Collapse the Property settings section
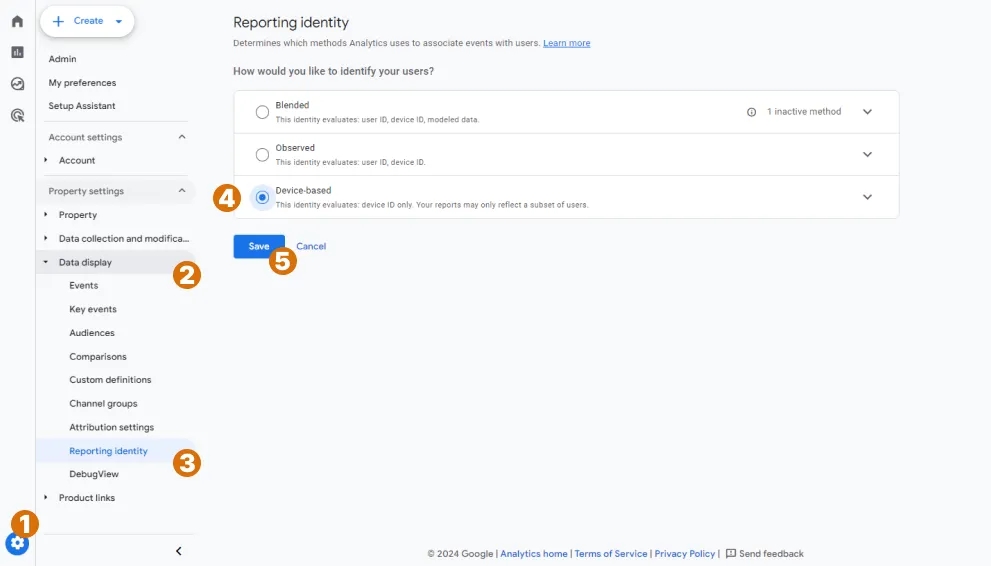Screen dimensions: 991x566 tap(182, 191)
